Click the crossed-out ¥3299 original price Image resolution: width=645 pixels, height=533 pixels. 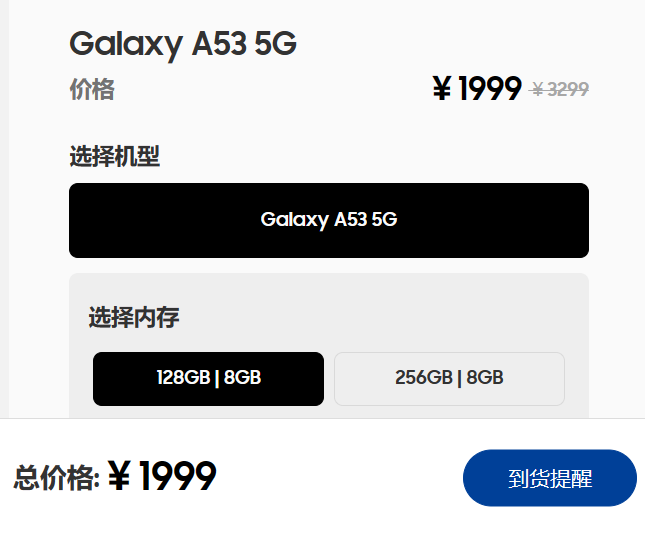(x=560, y=90)
